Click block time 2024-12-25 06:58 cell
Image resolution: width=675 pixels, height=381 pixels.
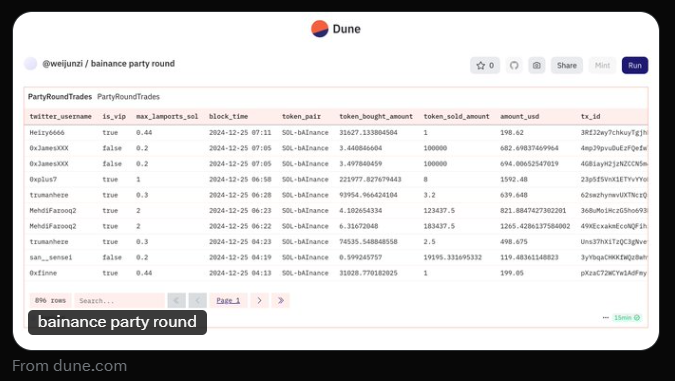(x=240, y=180)
